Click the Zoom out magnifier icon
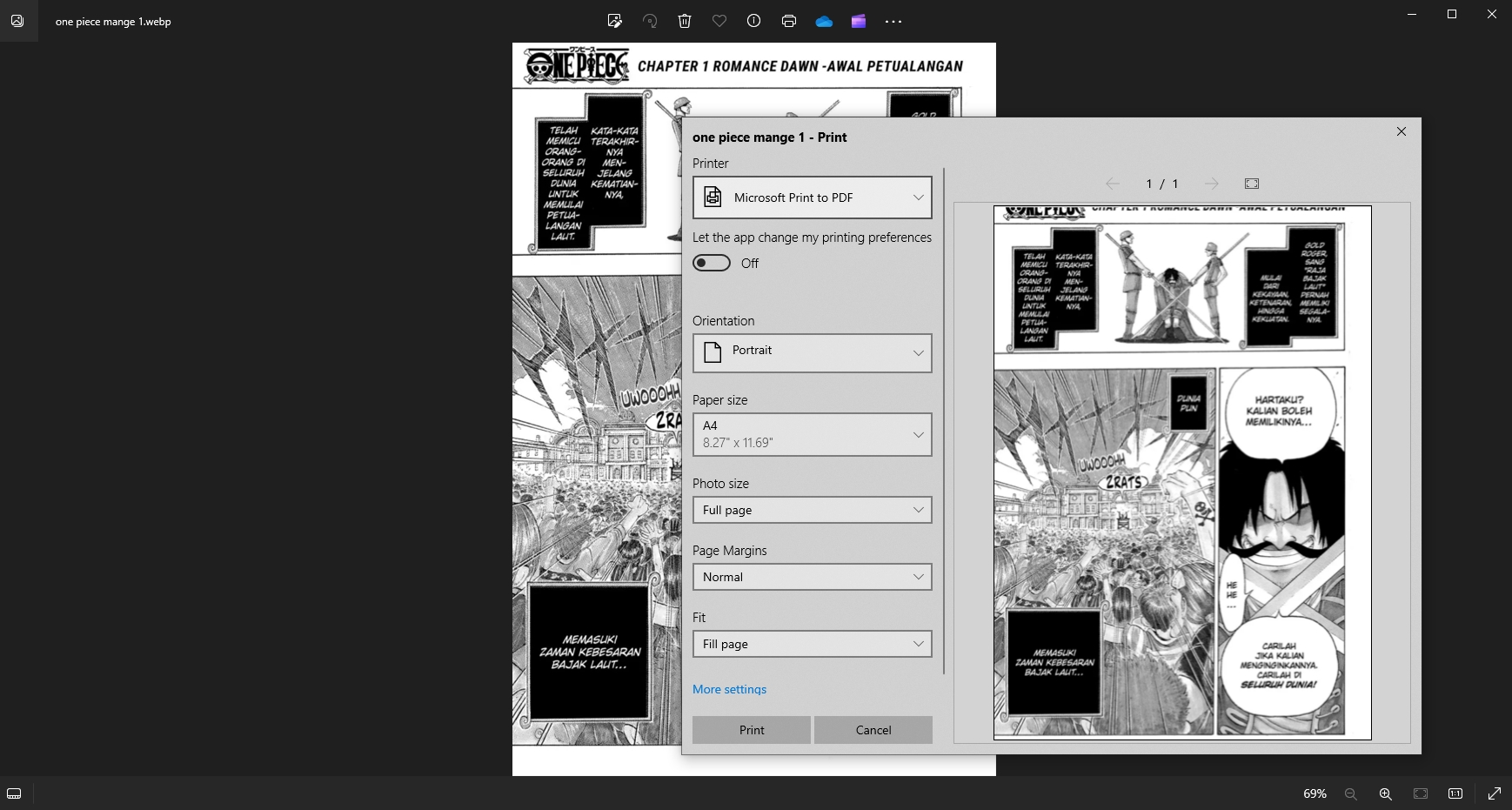This screenshot has height=810, width=1512. (1351, 793)
